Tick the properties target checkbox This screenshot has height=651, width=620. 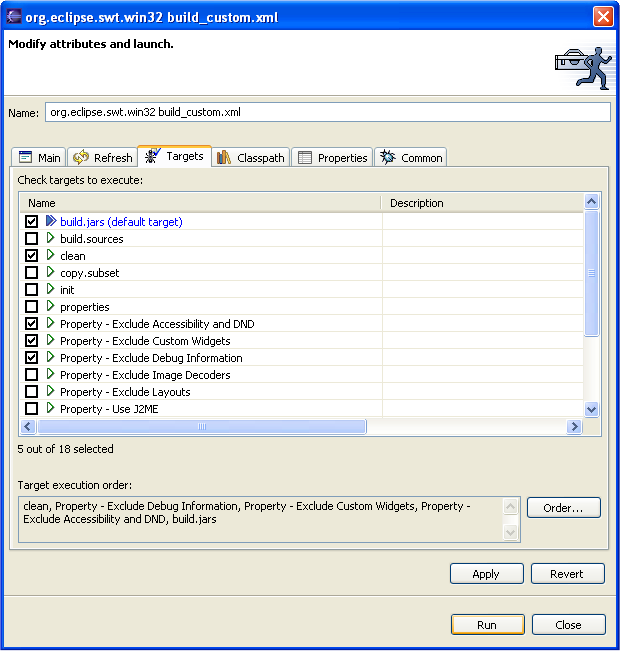[31, 307]
